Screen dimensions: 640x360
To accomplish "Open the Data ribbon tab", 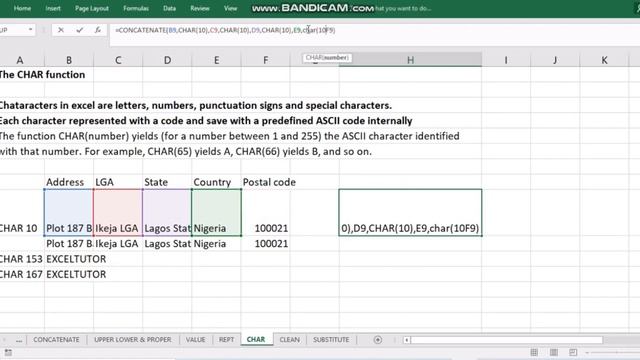I will [x=169, y=8].
